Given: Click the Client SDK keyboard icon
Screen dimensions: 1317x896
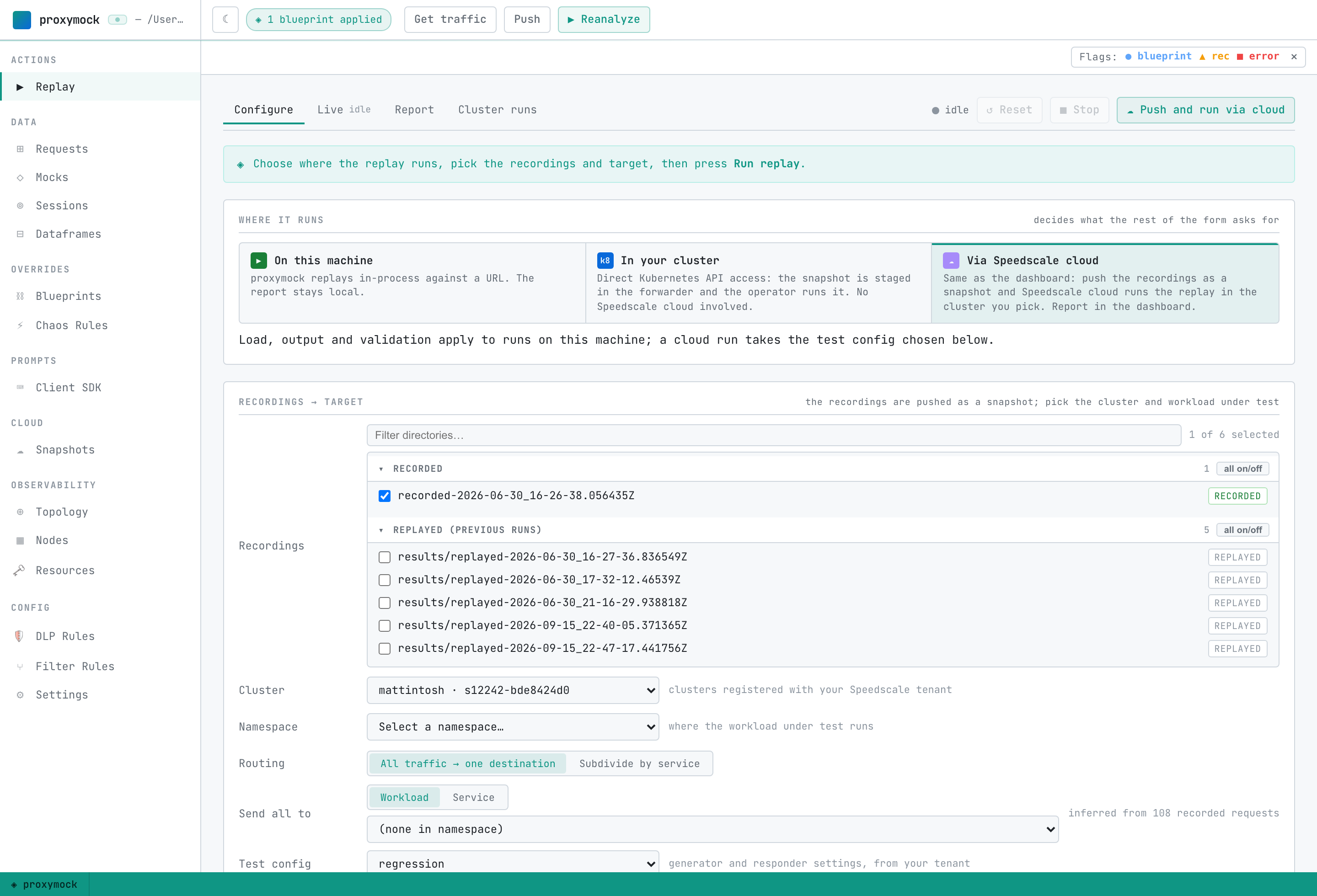Looking at the screenshot, I should click(20, 387).
